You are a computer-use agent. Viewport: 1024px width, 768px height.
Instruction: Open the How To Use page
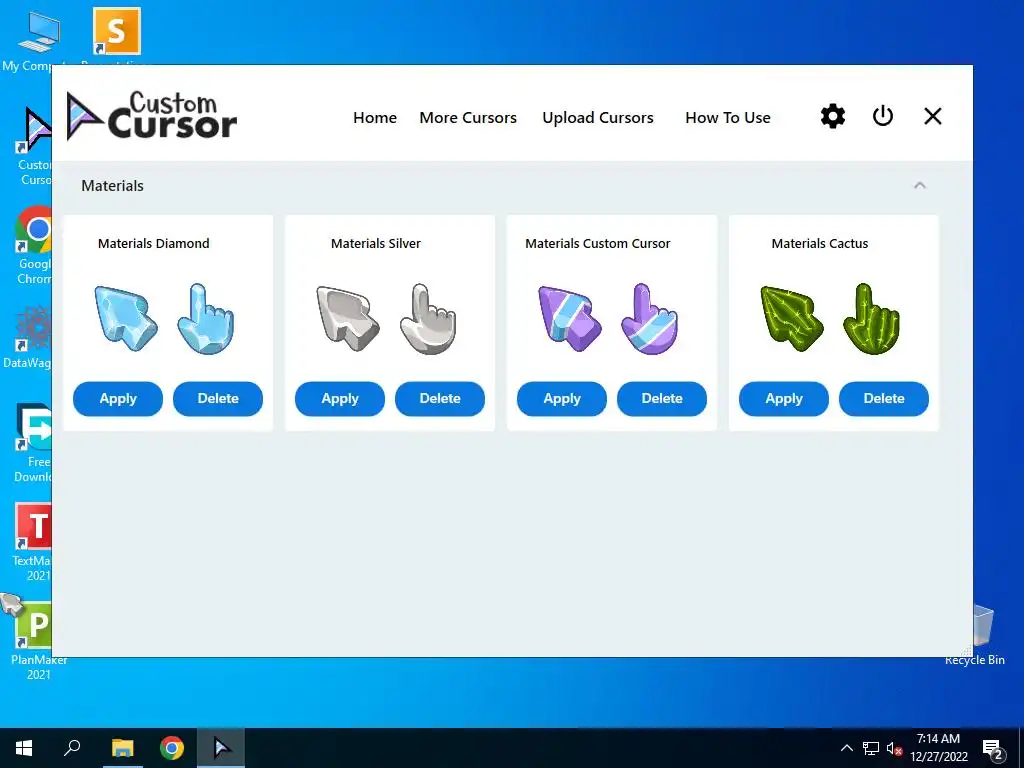(728, 118)
